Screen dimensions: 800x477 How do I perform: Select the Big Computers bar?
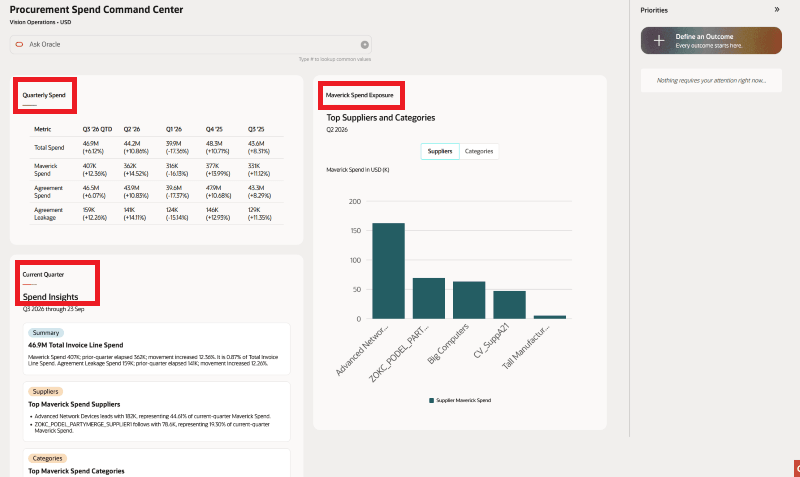[x=469, y=300]
